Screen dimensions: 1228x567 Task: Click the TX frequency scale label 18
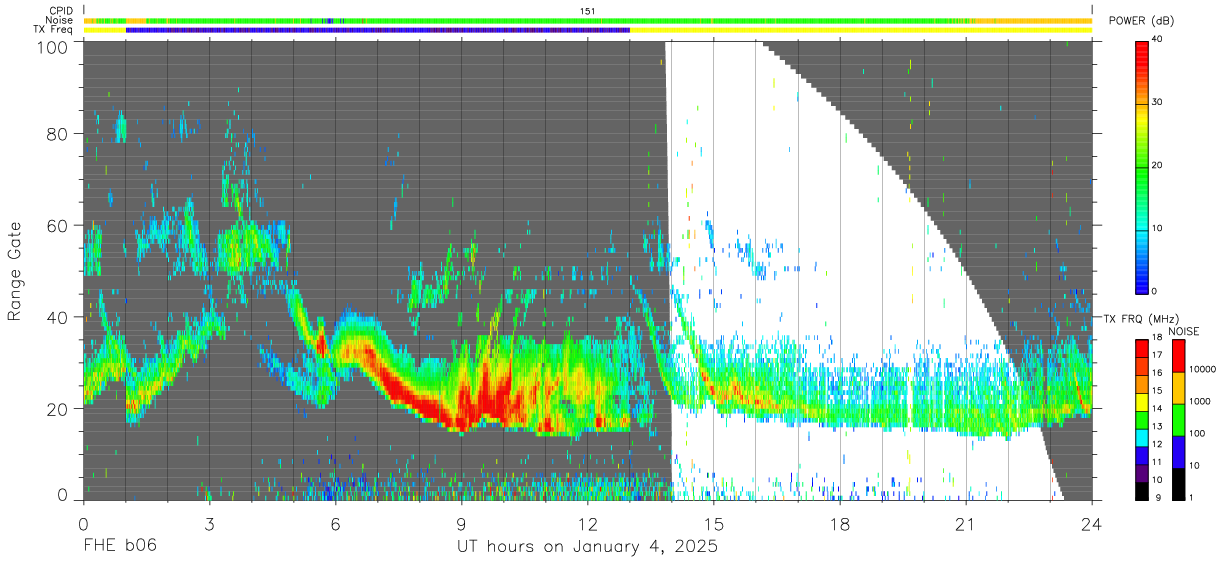click(1158, 340)
